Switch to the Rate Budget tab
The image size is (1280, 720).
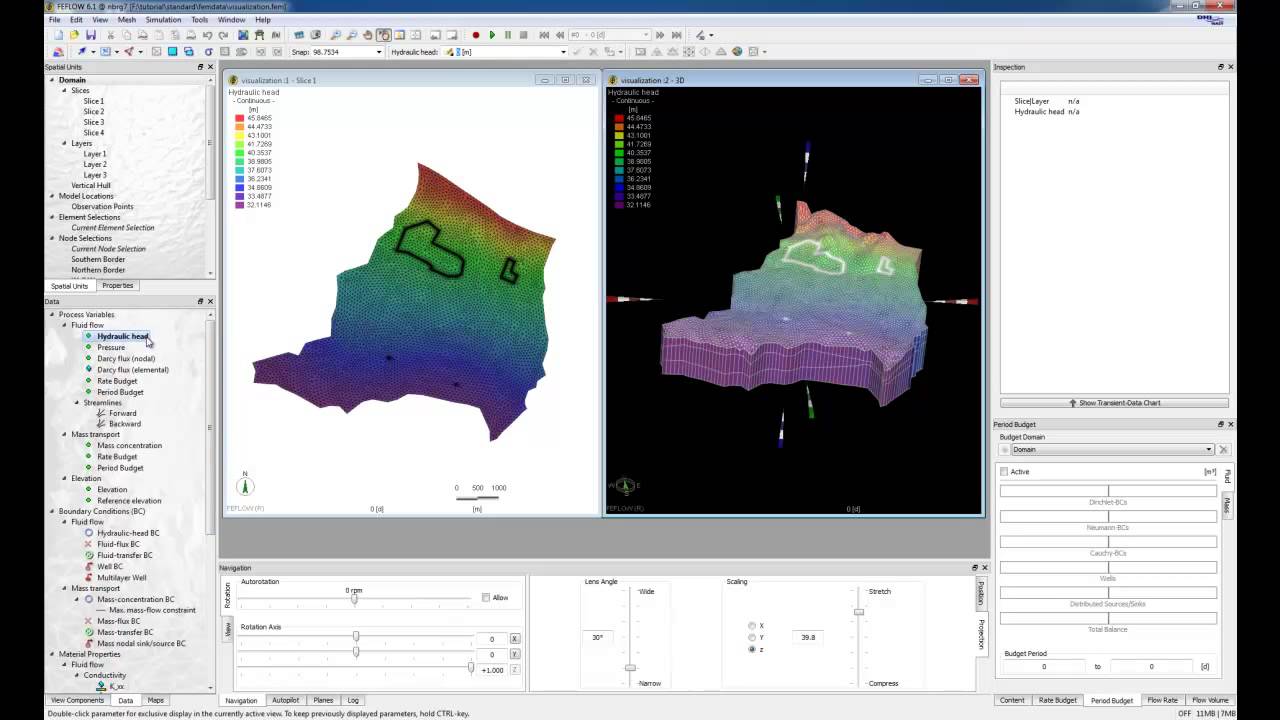pos(1057,700)
